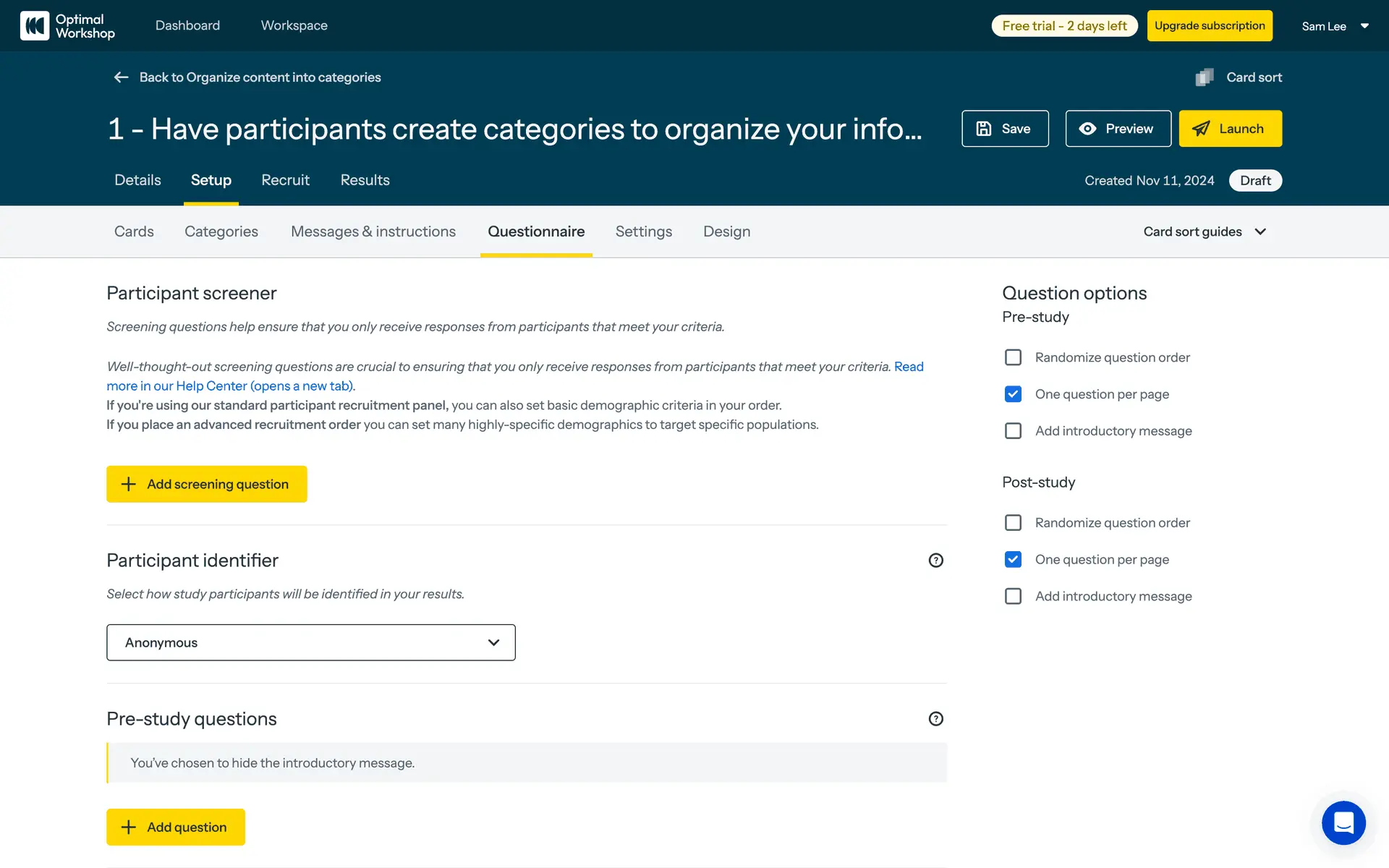Expand Card sort guides menu

click(1205, 231)
